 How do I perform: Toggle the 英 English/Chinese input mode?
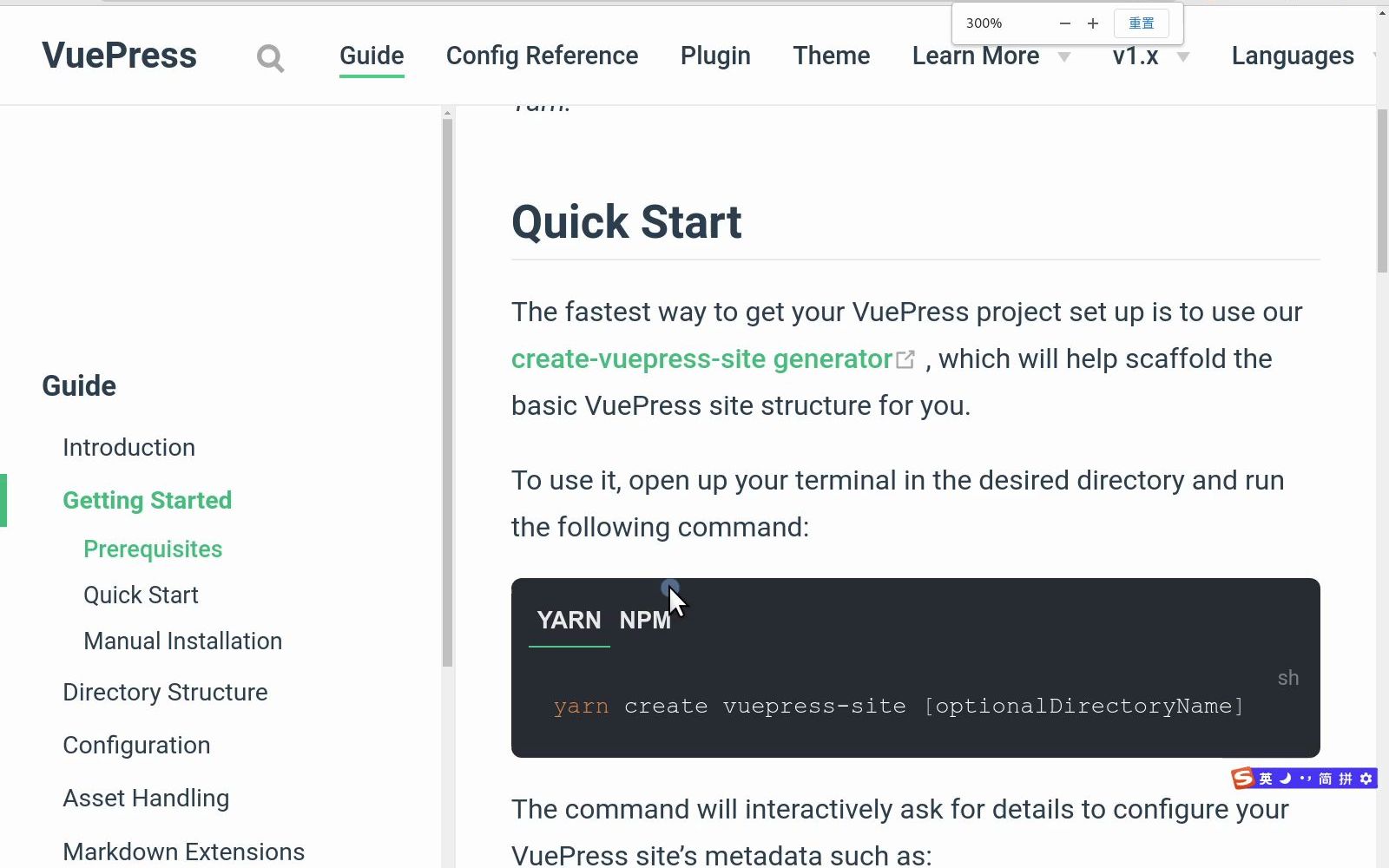pyautogui.click(x=1266, y=779)
